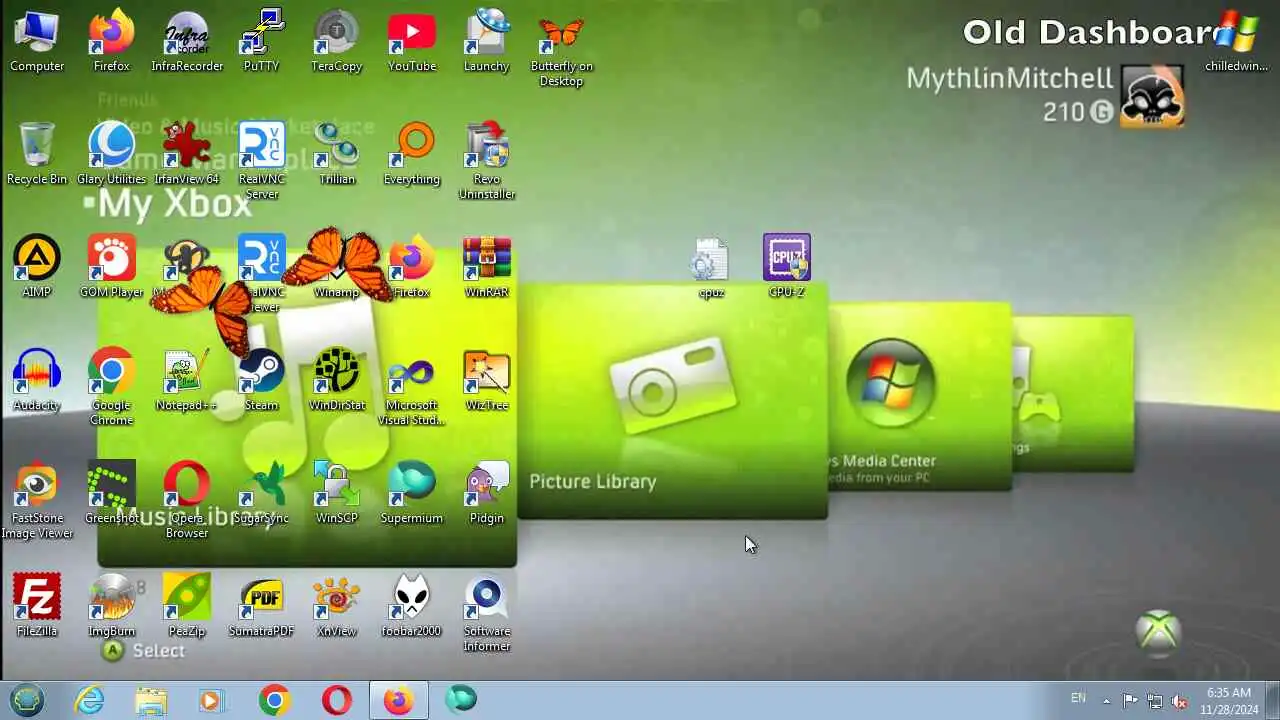Launch SugarSync from the desktop
The width and height of the screenshot is (1280, 720).
pos(262,493)
